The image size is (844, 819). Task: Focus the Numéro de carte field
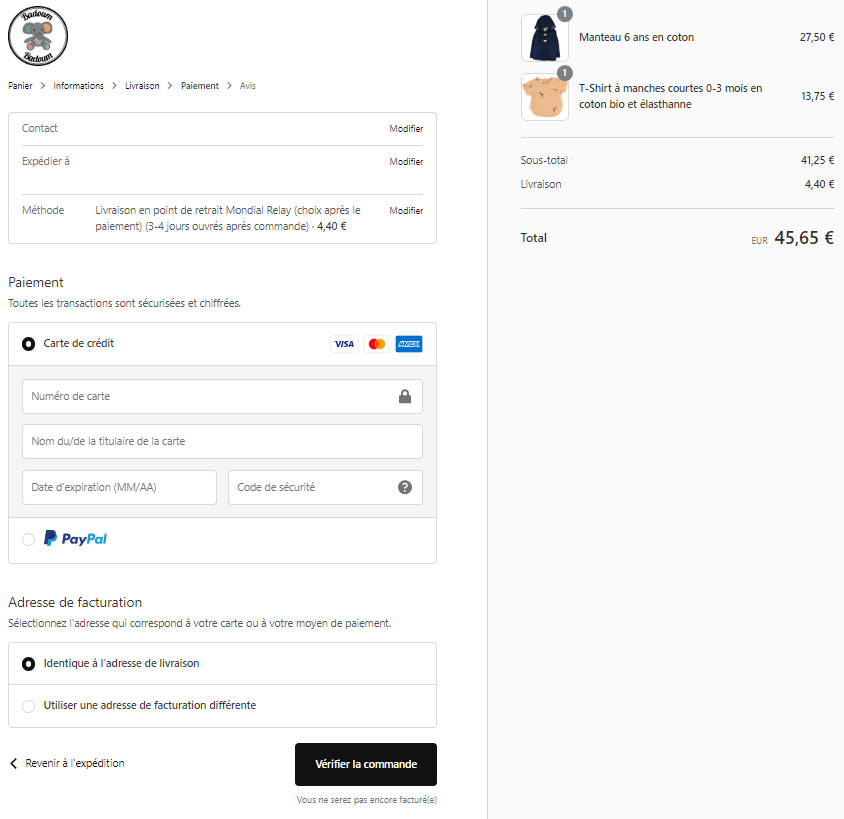click(222, 397)
